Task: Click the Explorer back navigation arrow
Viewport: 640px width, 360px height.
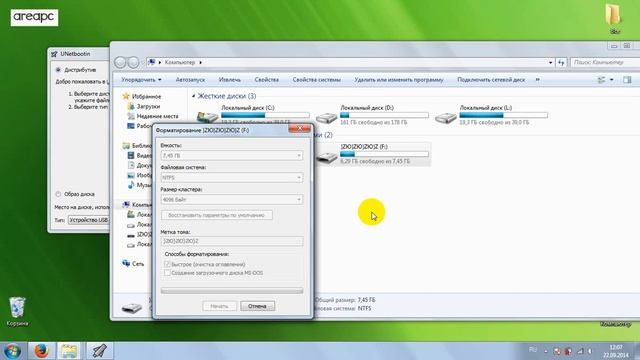Action: click(x=120, y=62)
